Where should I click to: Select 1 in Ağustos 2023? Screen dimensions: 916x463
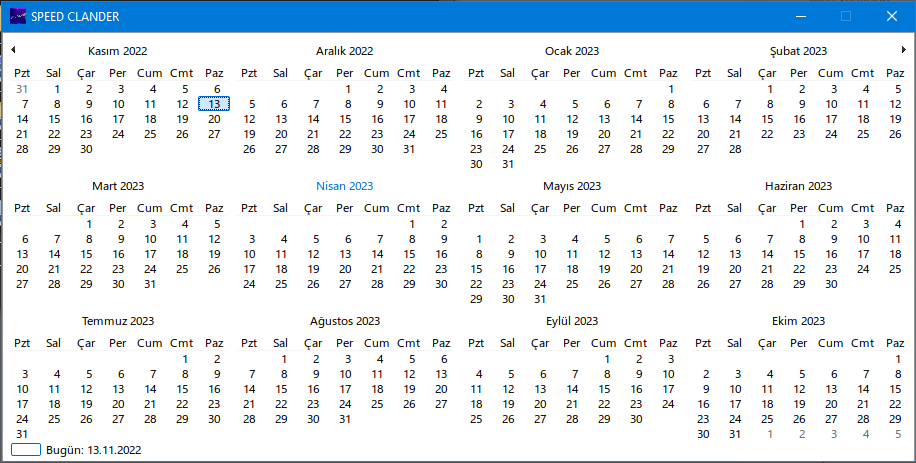[x=284, y=359]
